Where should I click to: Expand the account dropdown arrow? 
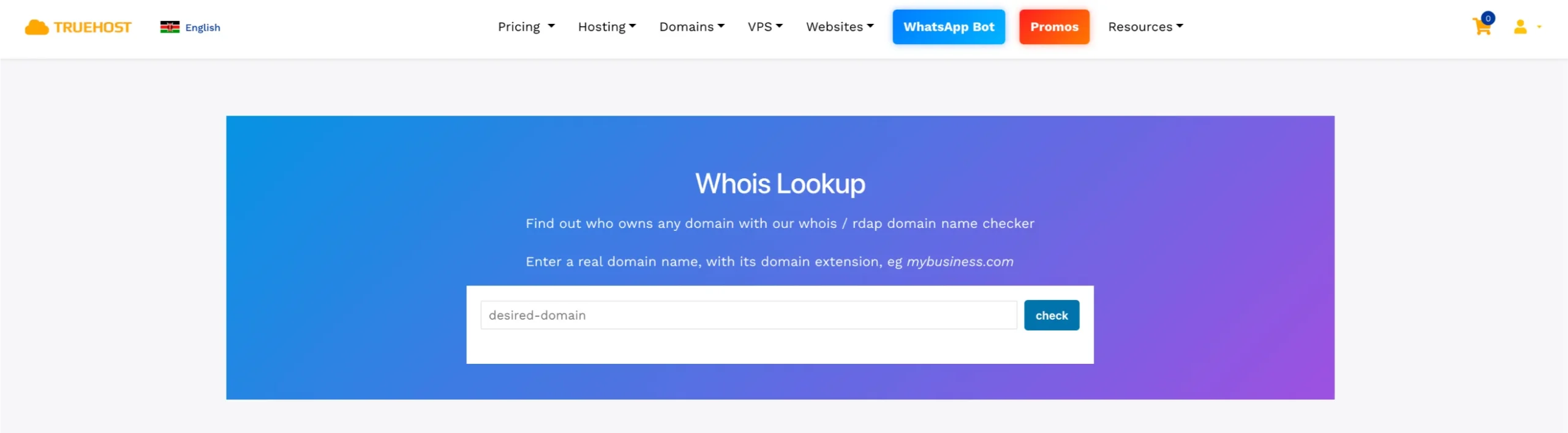1539,27
